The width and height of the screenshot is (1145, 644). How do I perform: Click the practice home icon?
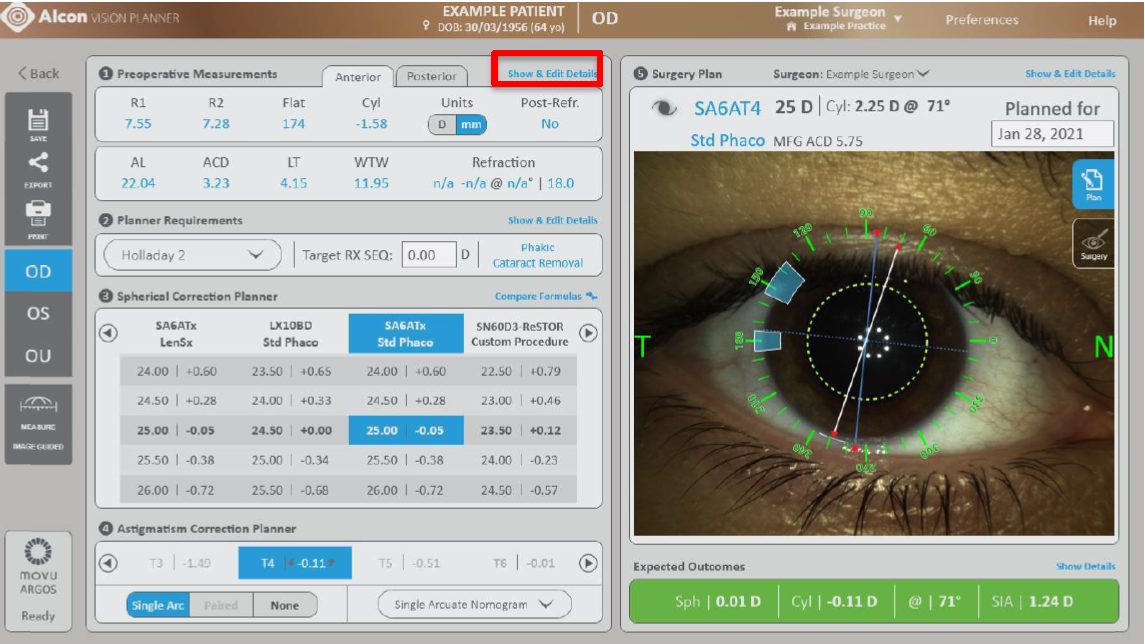click(791, 26)
